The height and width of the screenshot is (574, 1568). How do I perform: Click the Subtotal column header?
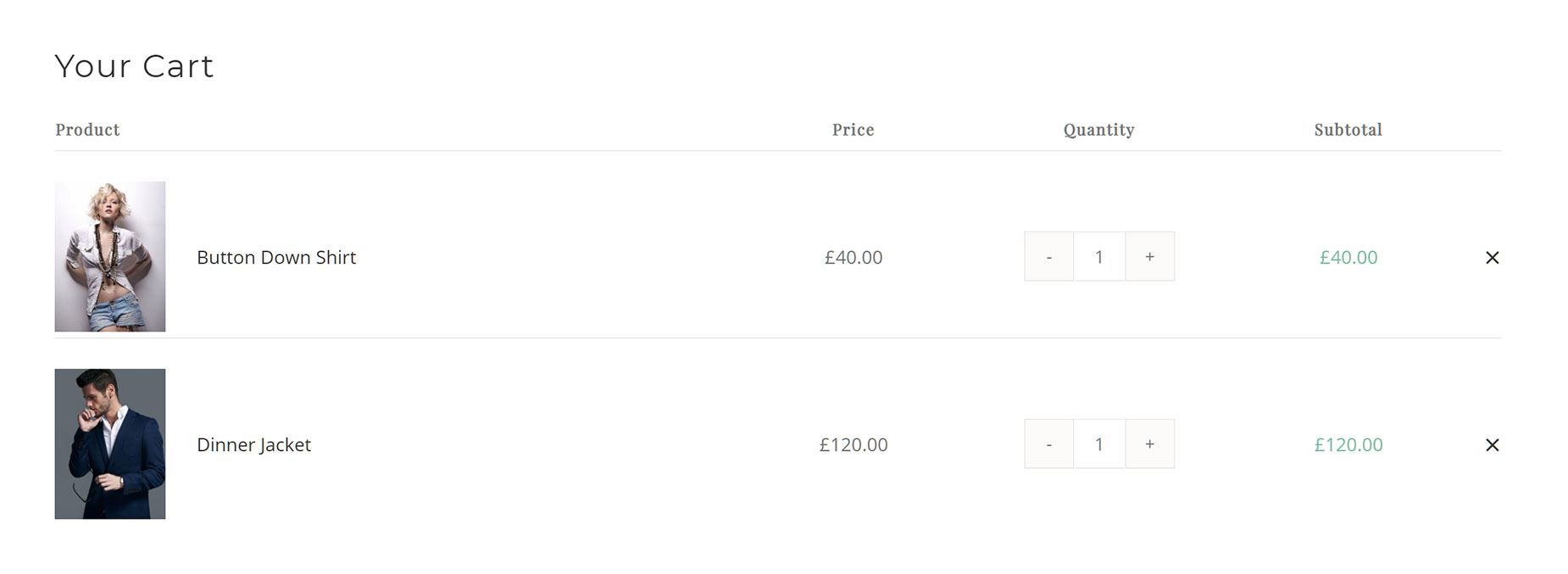click(x=1348, y=130)
